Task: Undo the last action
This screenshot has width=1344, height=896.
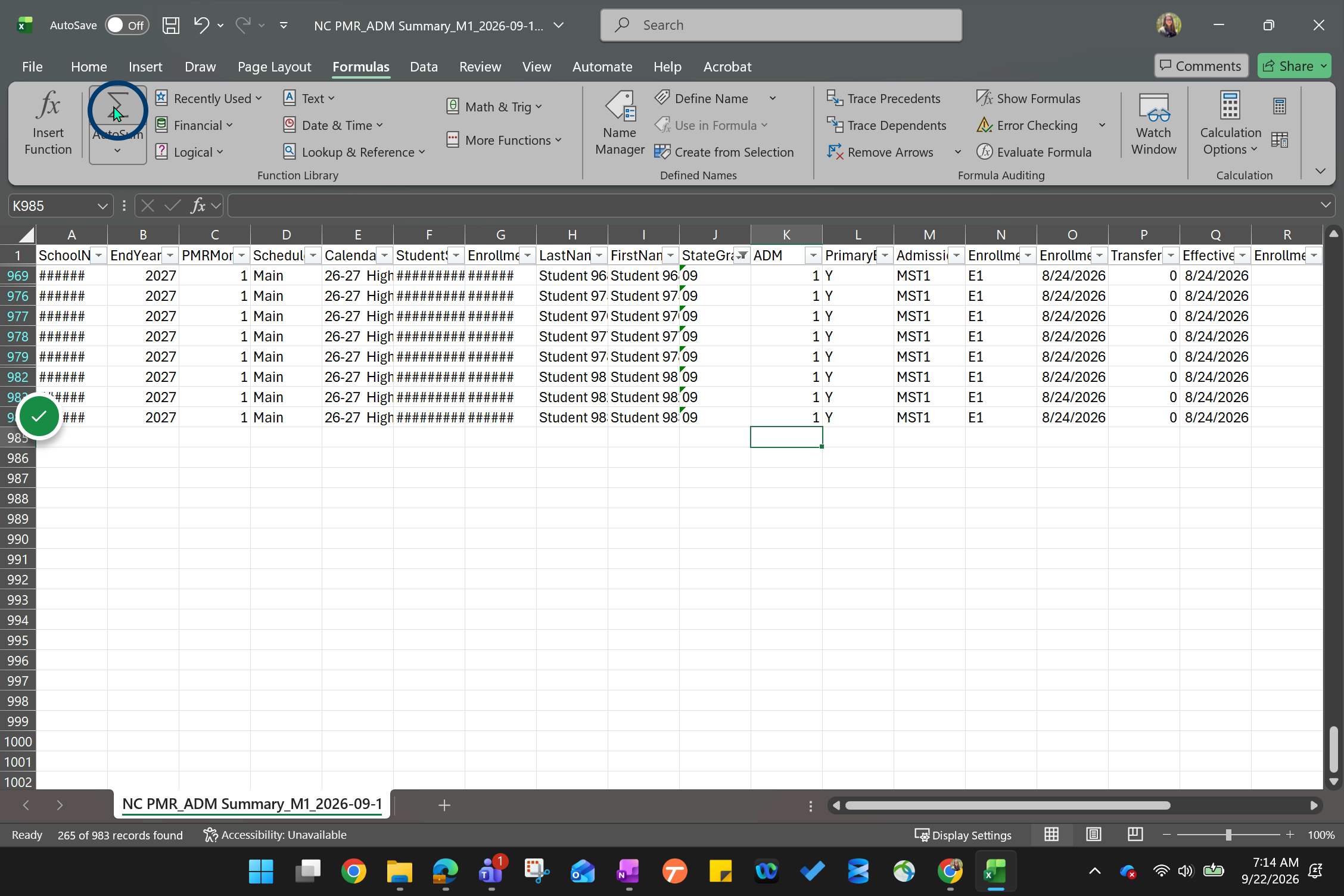Action: tap(201, 25)
